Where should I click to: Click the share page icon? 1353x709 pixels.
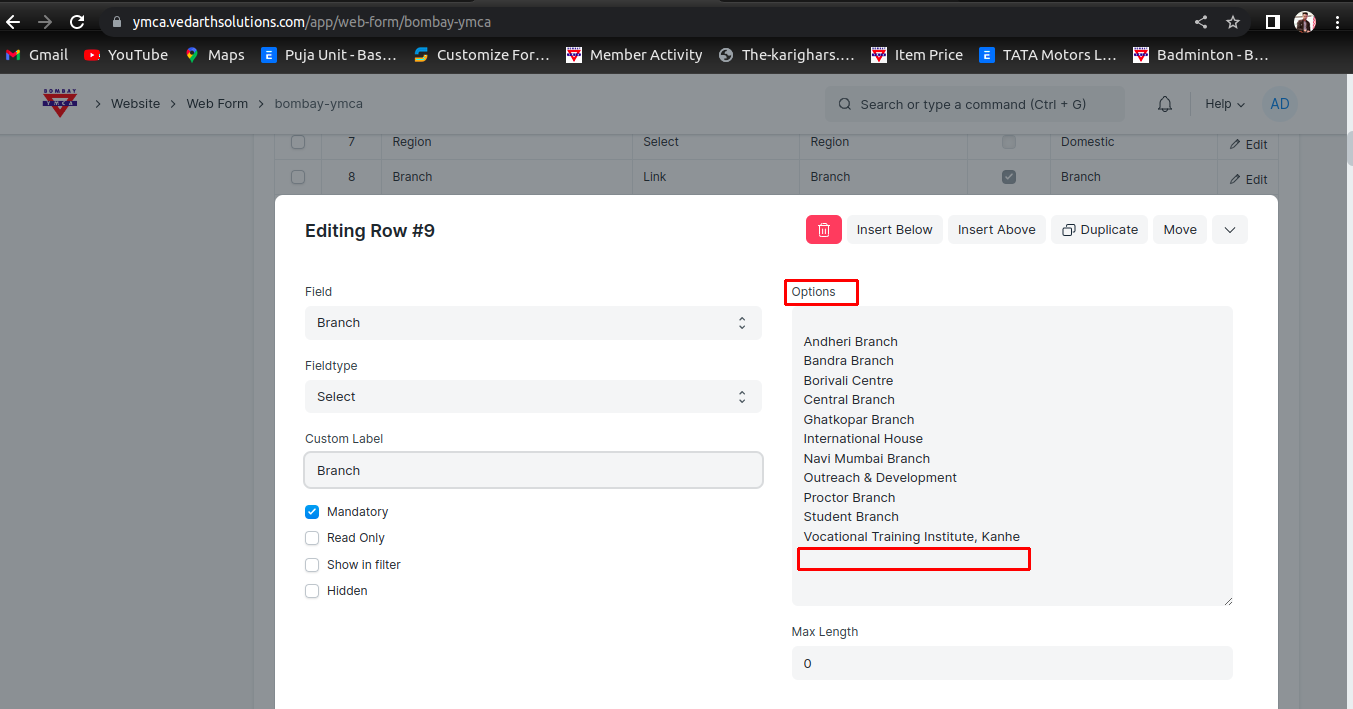click(x=1201, y=21)
